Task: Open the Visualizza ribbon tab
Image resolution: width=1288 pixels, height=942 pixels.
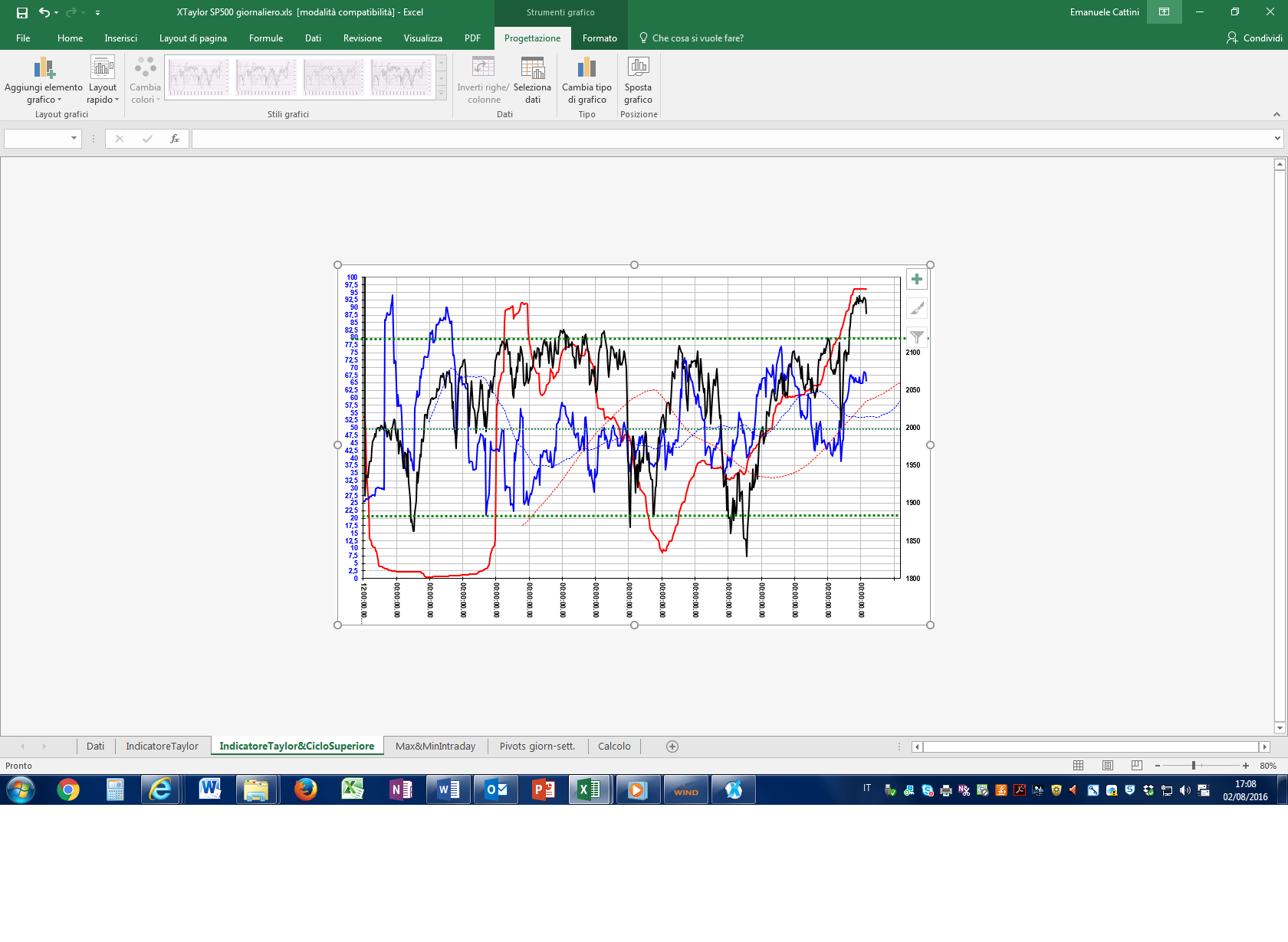Action: coord(423,38)
